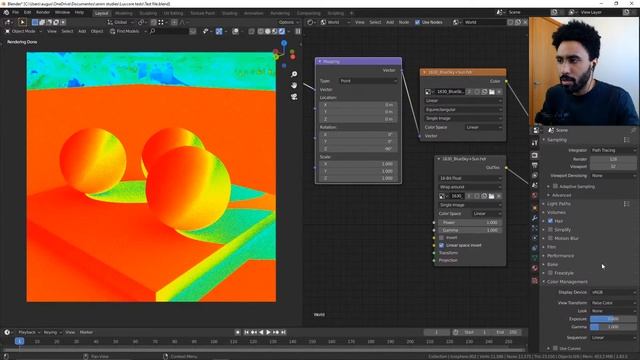The width and height of the screenshot is (640, 360).
Task: Toggle the Hair checkbox
Action: pyautogui.click(x=550, y=221)
